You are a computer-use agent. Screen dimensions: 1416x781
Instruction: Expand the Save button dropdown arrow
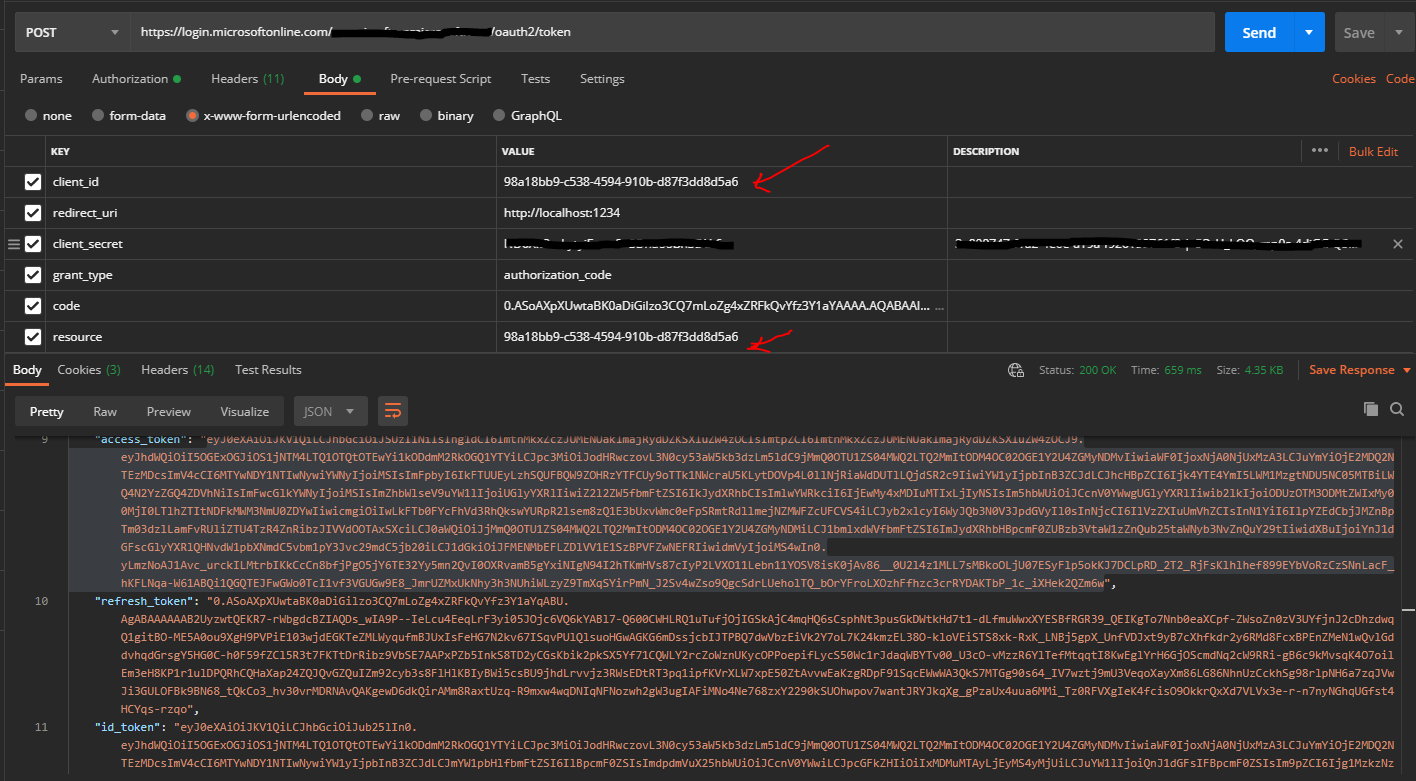[x=1398, y=32]
